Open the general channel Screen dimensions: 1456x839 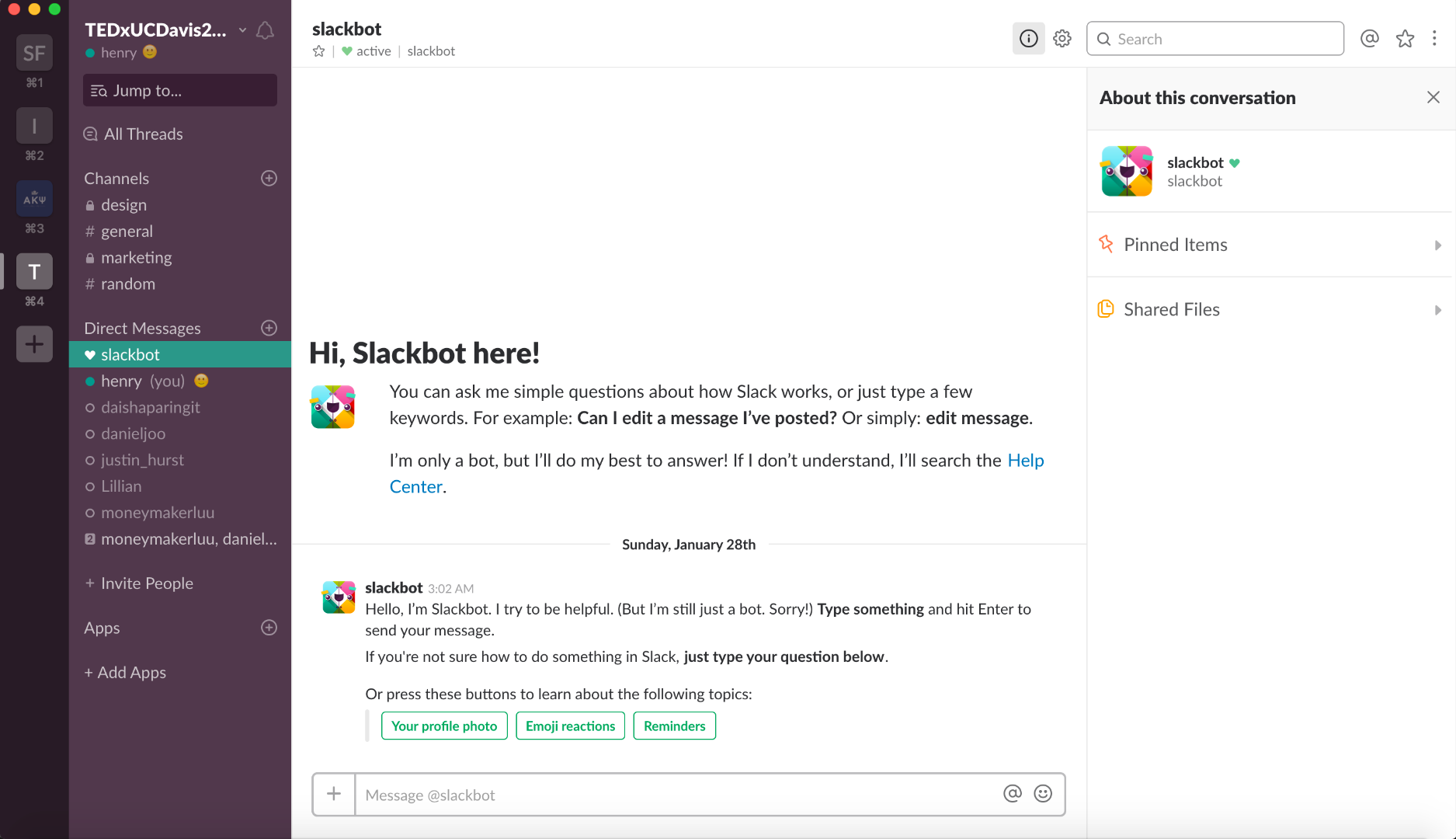click(127, 232)
